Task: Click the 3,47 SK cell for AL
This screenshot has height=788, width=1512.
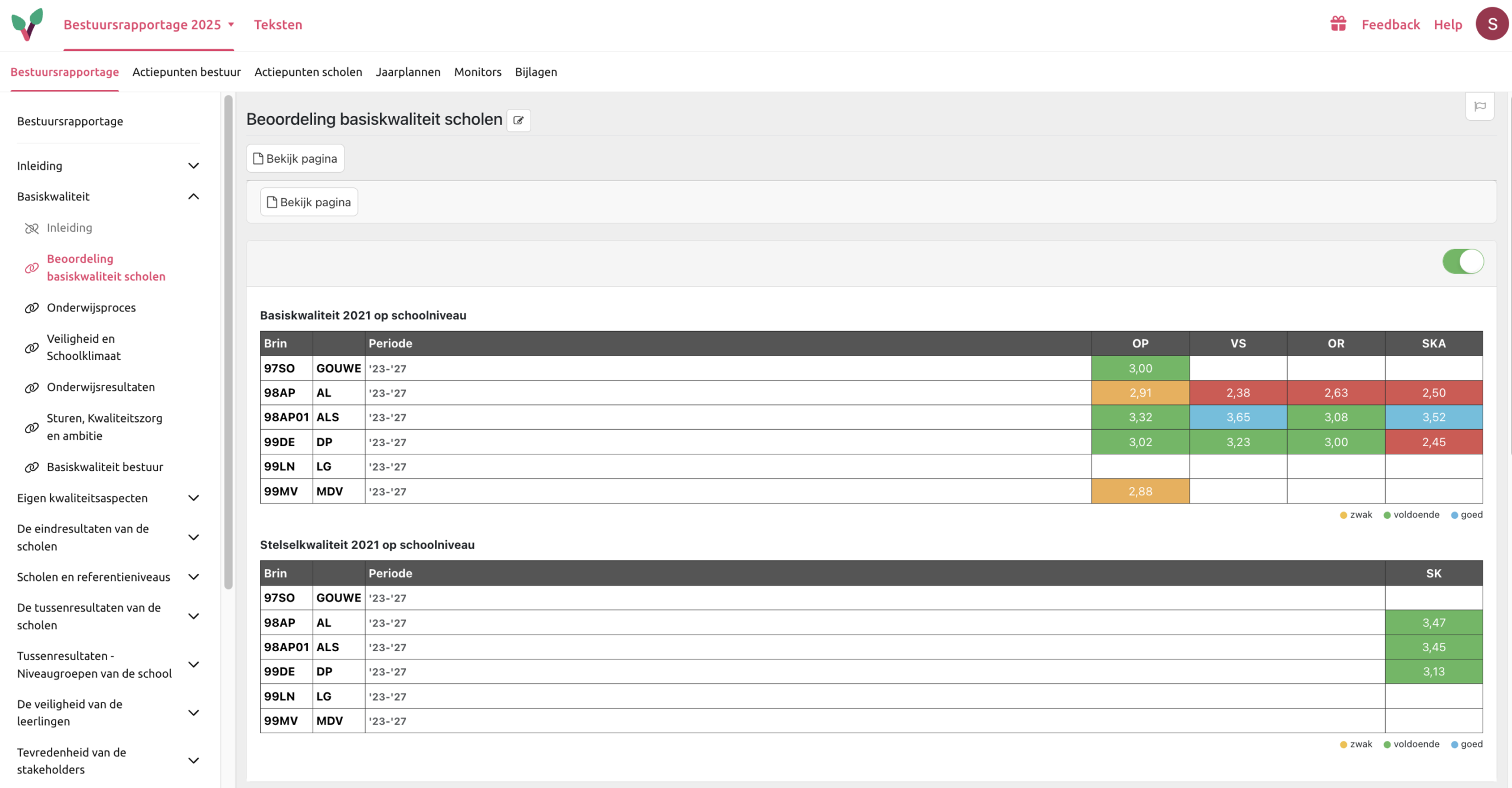Action: tap(1433, 623)
